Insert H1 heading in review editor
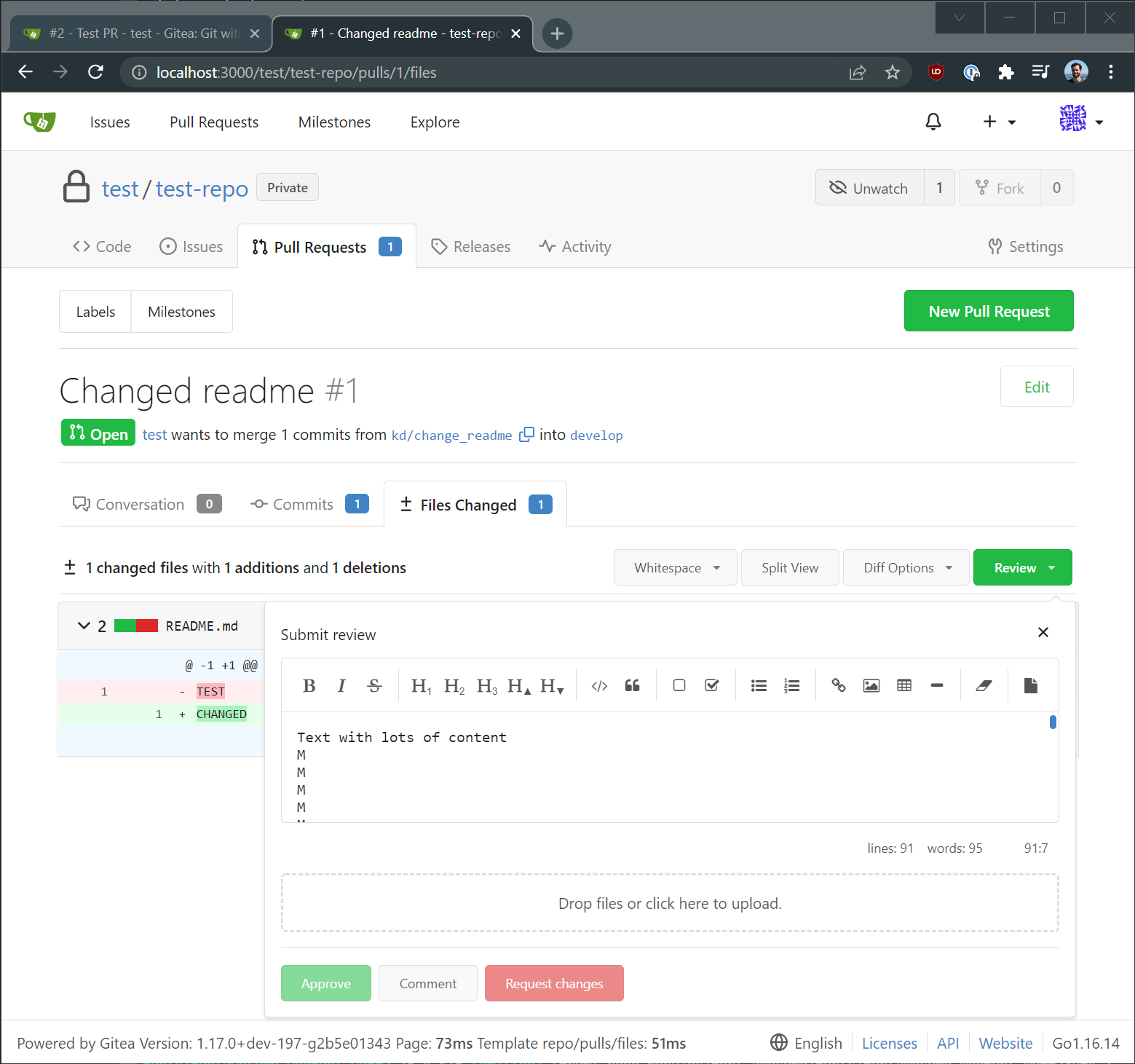This screenshot has height=1064, width=1135. (421, 685)
